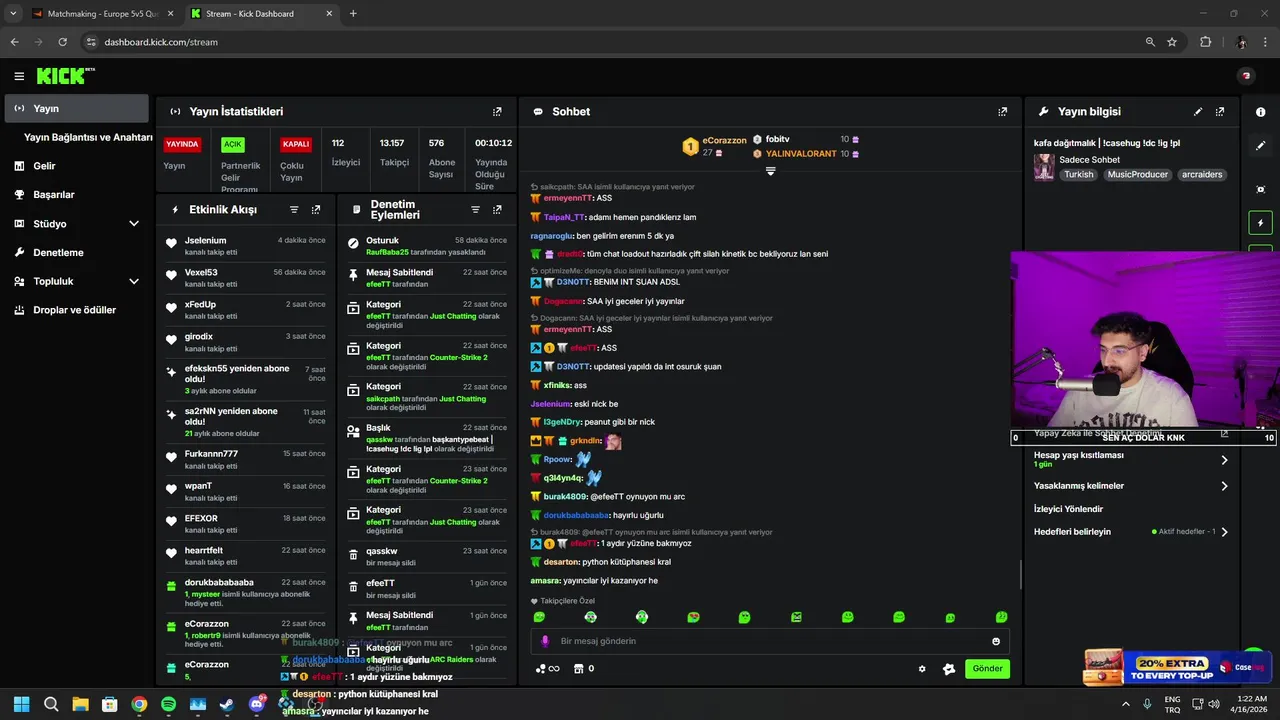Pop out the poll widget under the webcam
This screenshot has height=720, width=1280.
[1224, 434]
